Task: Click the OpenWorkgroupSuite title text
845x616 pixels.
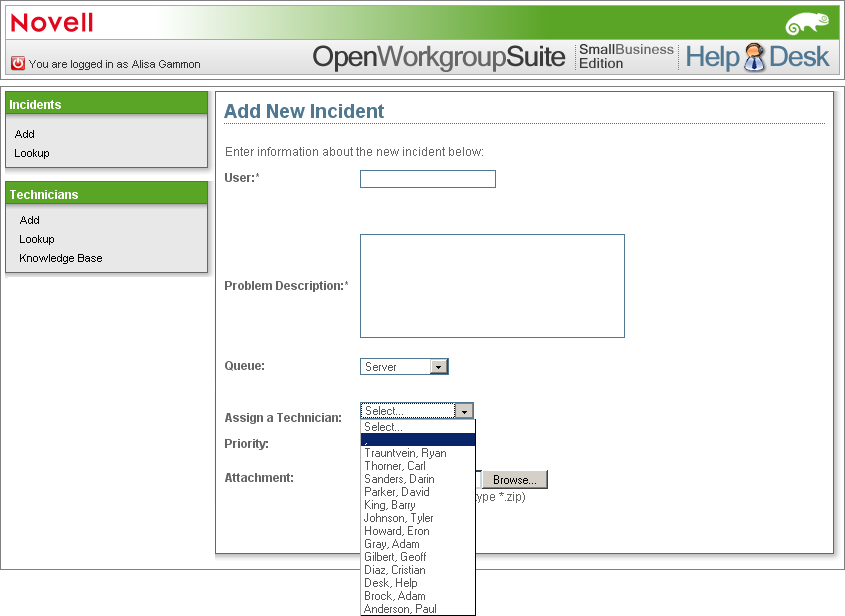Action: (x=439, y=57)
